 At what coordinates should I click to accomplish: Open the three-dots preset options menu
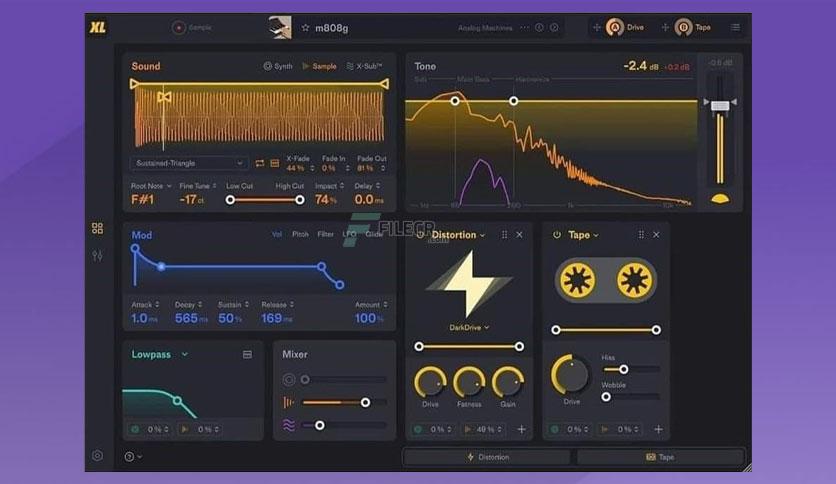pyautogui.click(x=525, y=27)
